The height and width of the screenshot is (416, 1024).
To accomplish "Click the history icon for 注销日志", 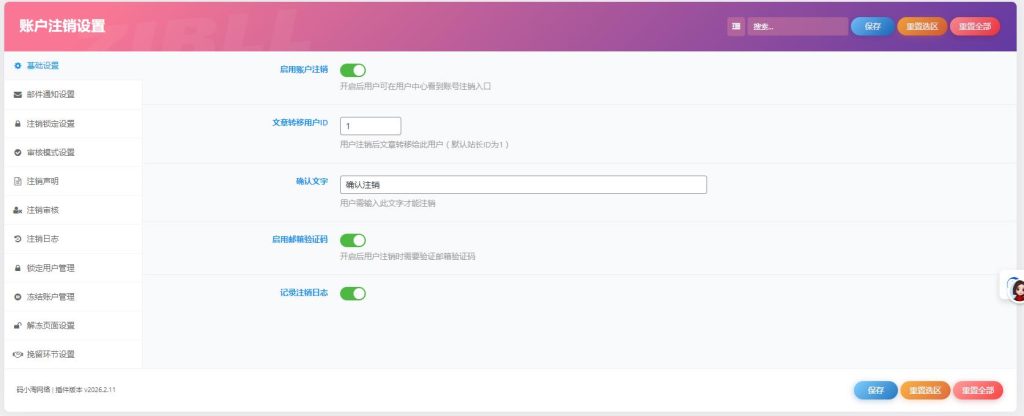I will 18,239.
